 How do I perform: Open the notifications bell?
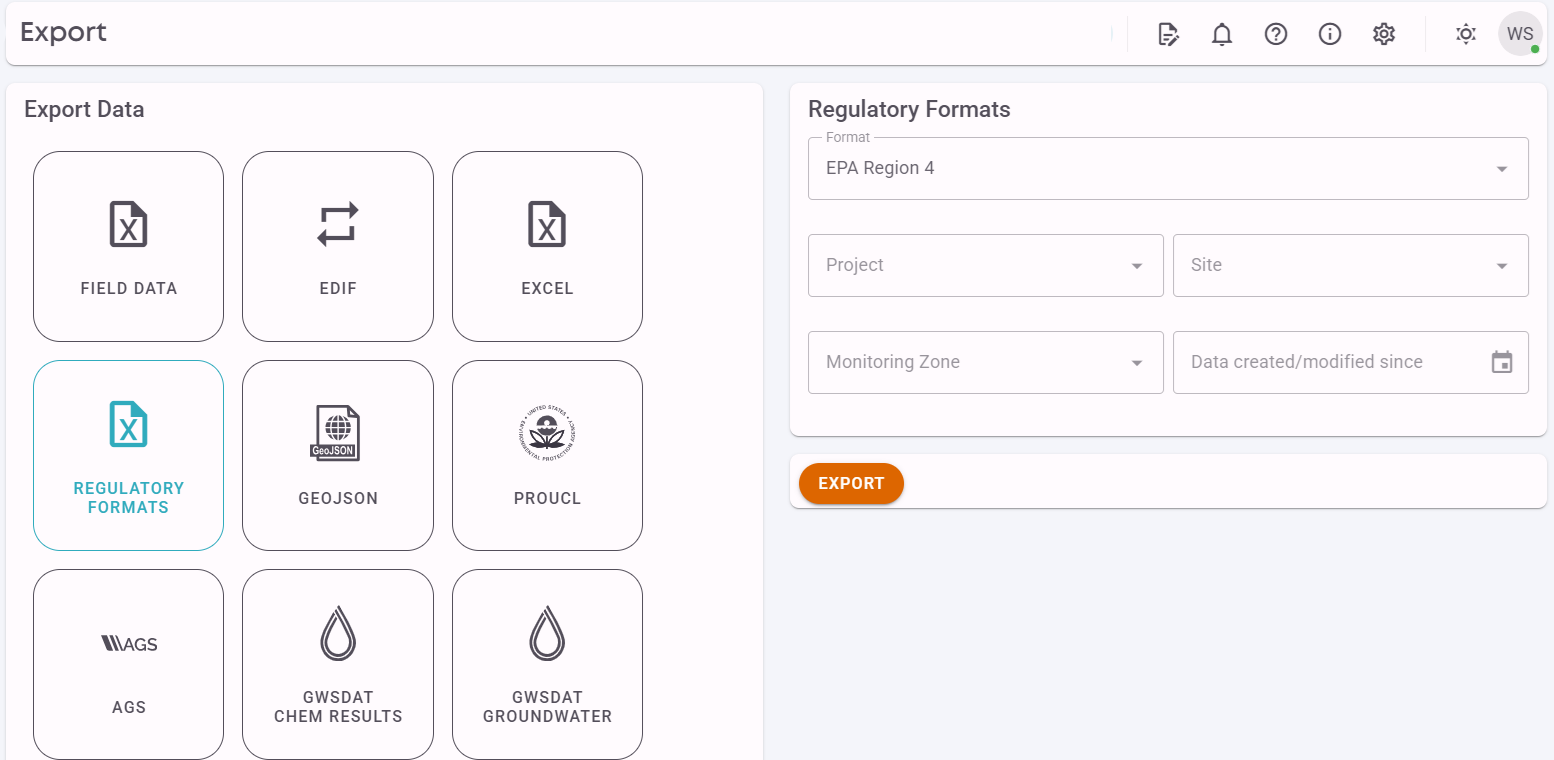click(x=1222, y=34)
